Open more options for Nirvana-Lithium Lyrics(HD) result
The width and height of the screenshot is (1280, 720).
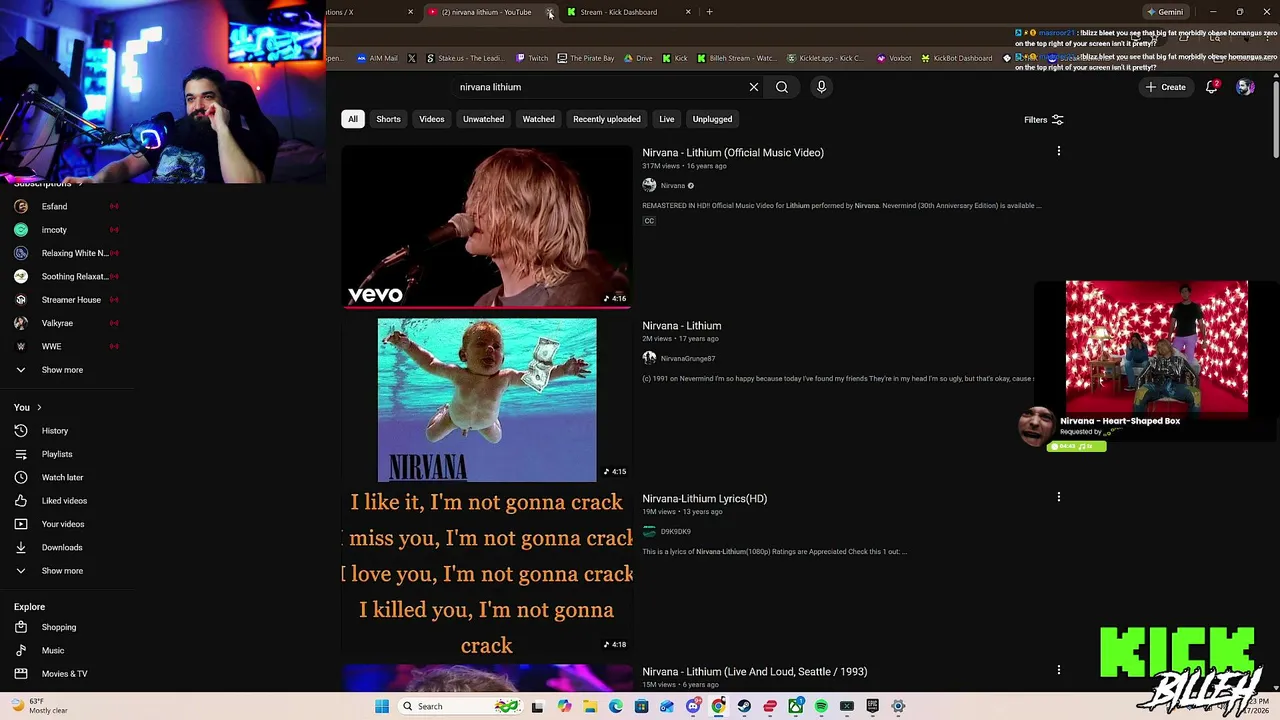click(1059, 497)
